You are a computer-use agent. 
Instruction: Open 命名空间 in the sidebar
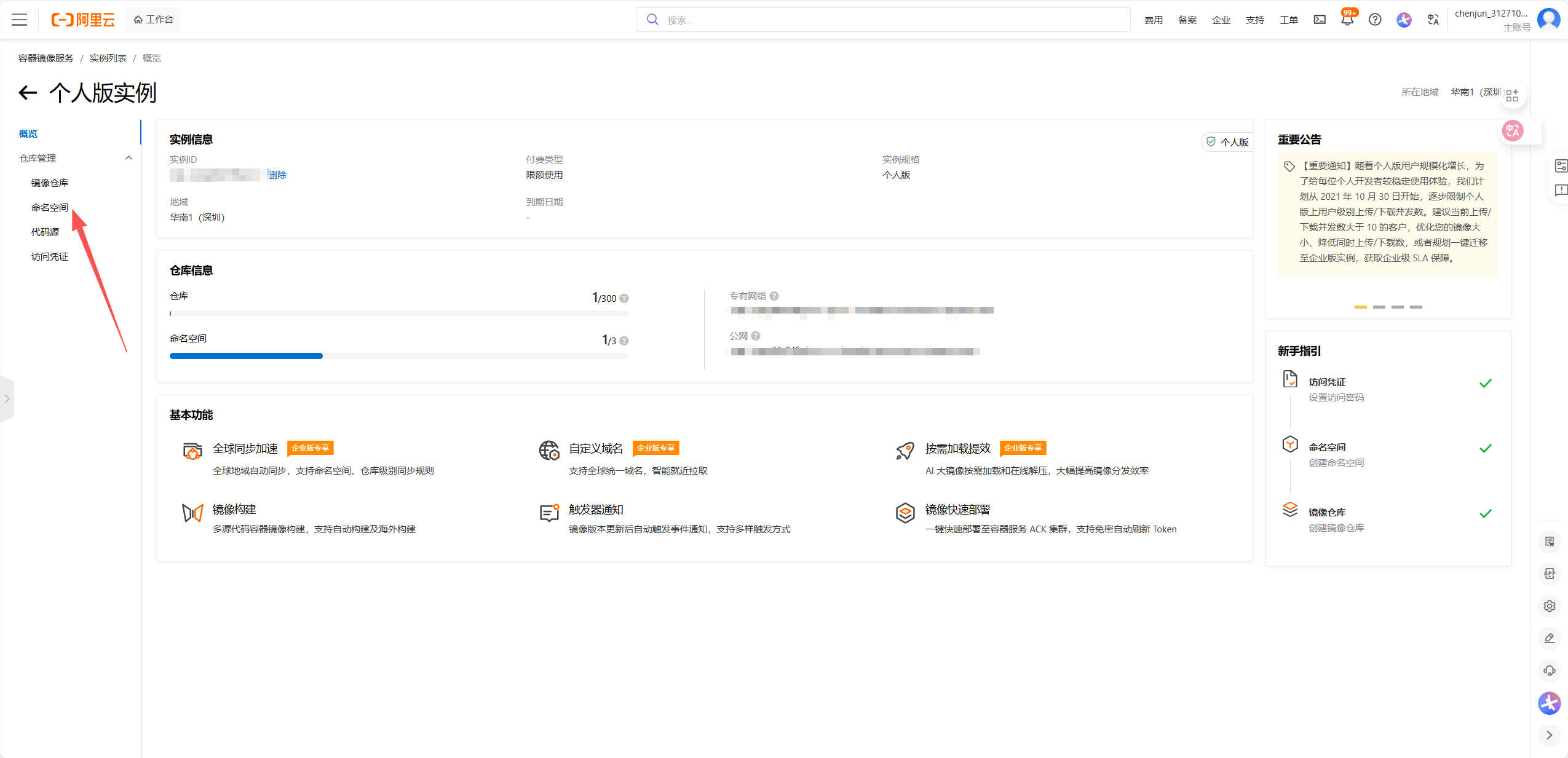pos(50,207)
